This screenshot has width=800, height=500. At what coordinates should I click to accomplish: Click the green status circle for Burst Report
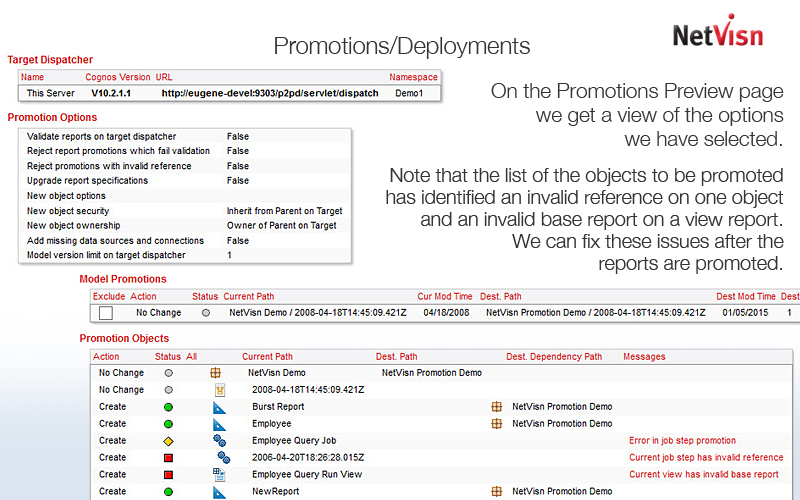[x=168, y=407]
